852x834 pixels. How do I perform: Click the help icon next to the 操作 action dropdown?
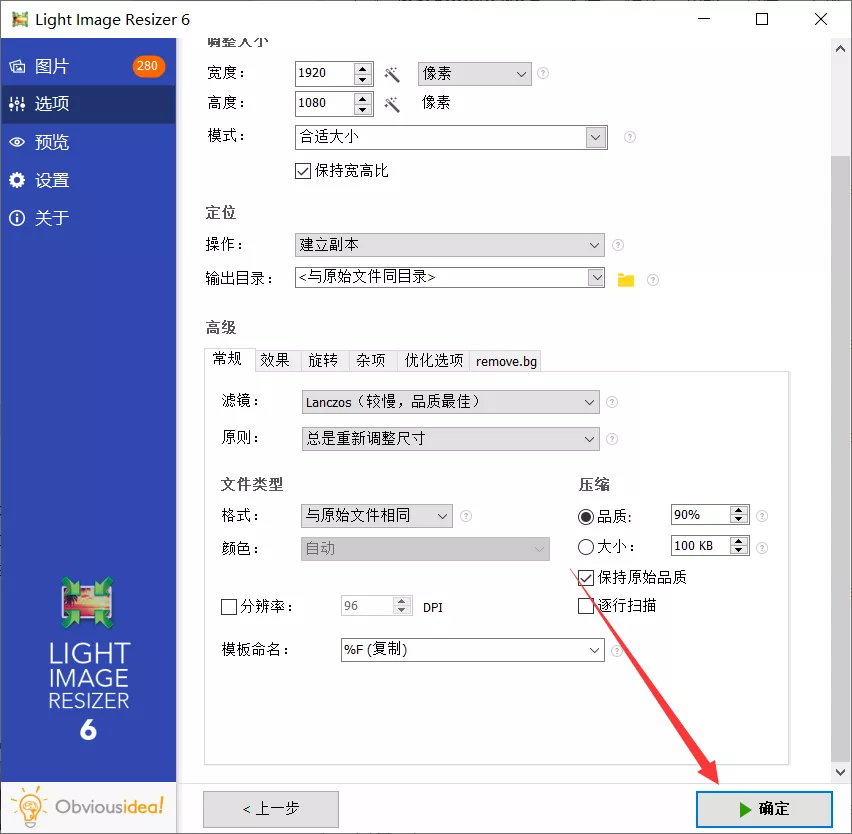tap(618, 245)
